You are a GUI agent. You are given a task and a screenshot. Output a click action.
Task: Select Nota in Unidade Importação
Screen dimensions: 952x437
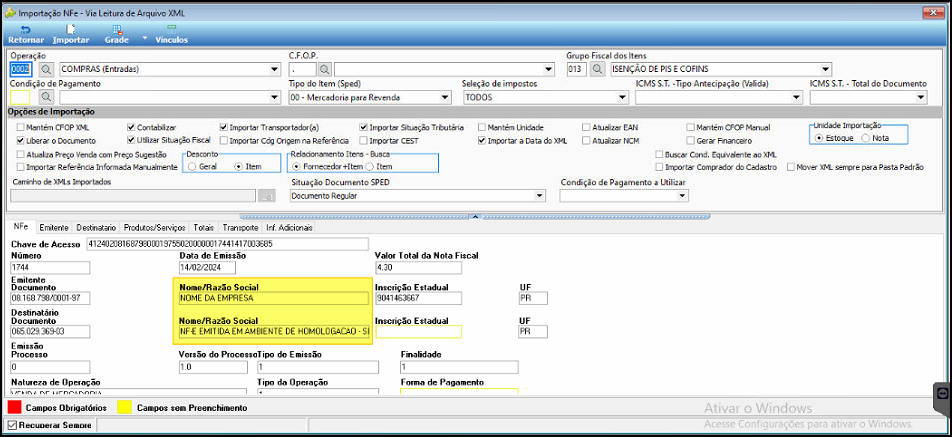[865, 138]
